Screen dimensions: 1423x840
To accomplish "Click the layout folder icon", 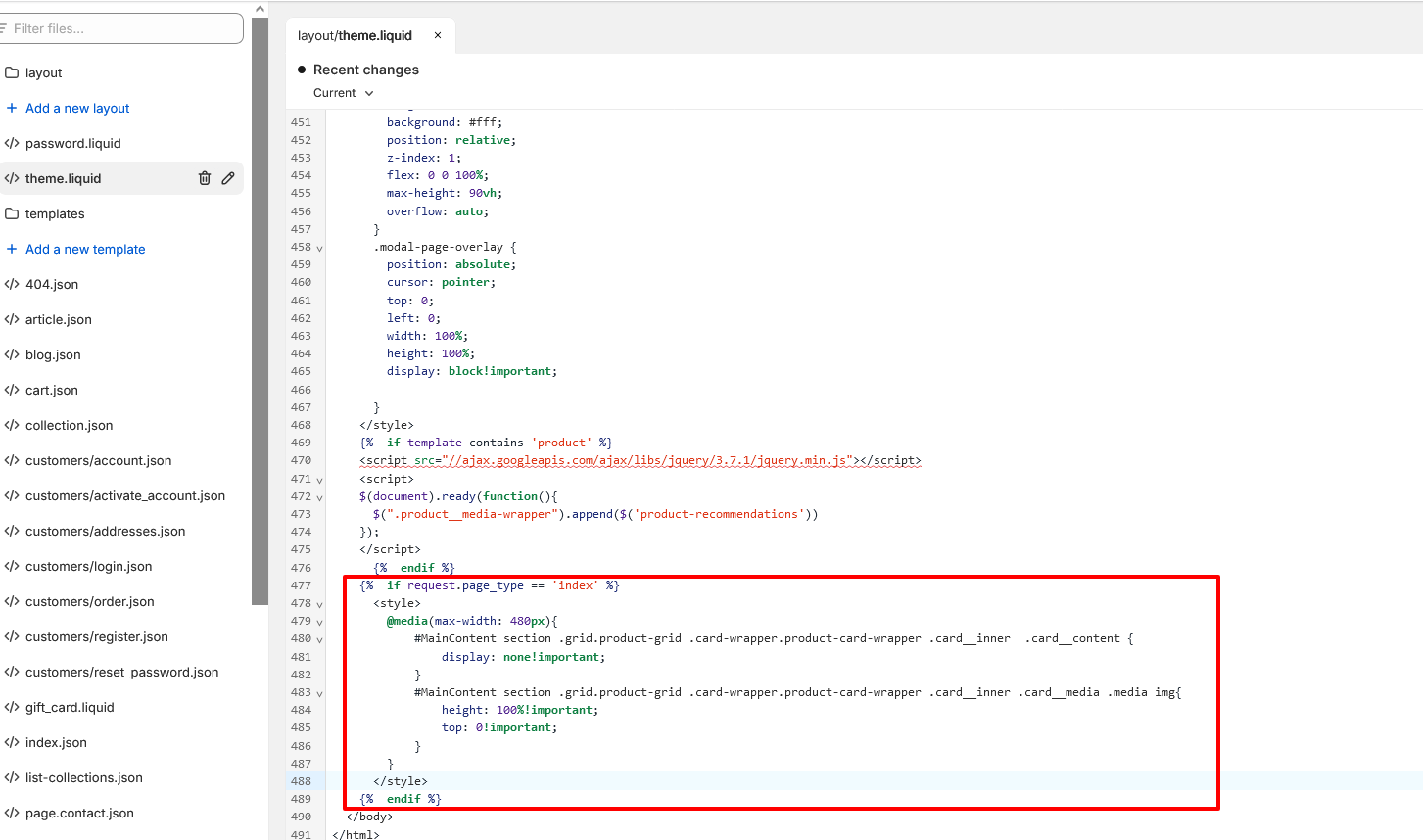I will tap(12, 72).
